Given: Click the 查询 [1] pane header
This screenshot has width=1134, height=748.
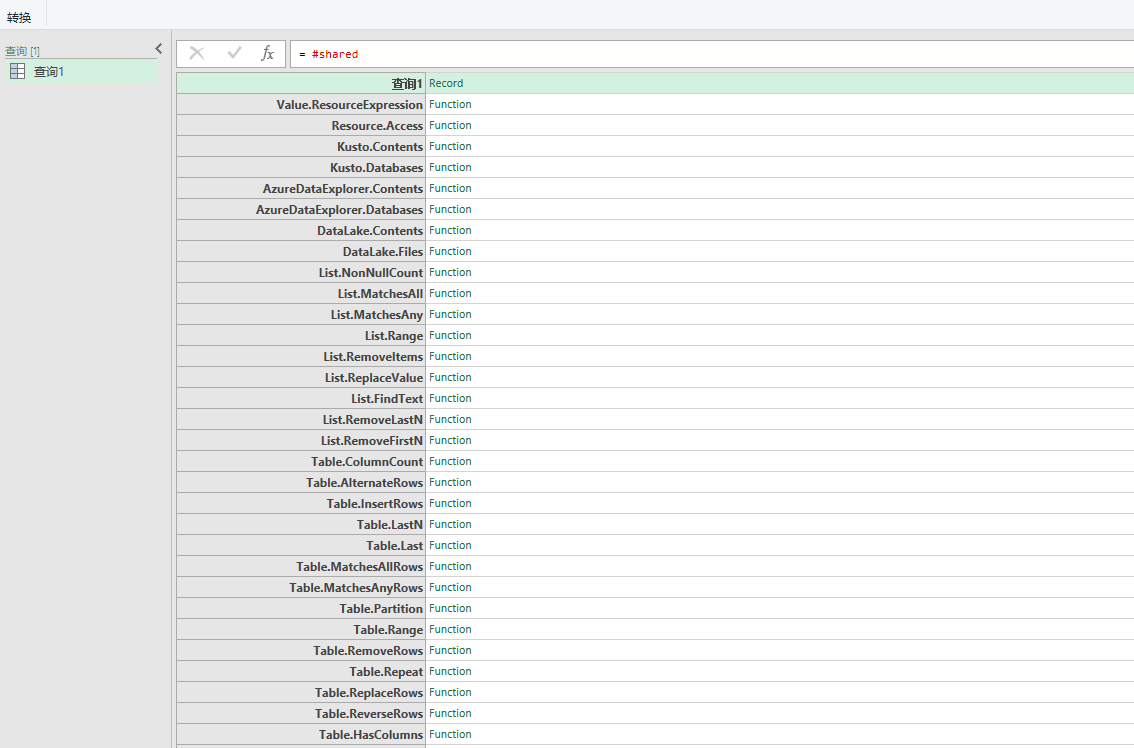Looking at the screenshot, I should [x=22, y=51].
